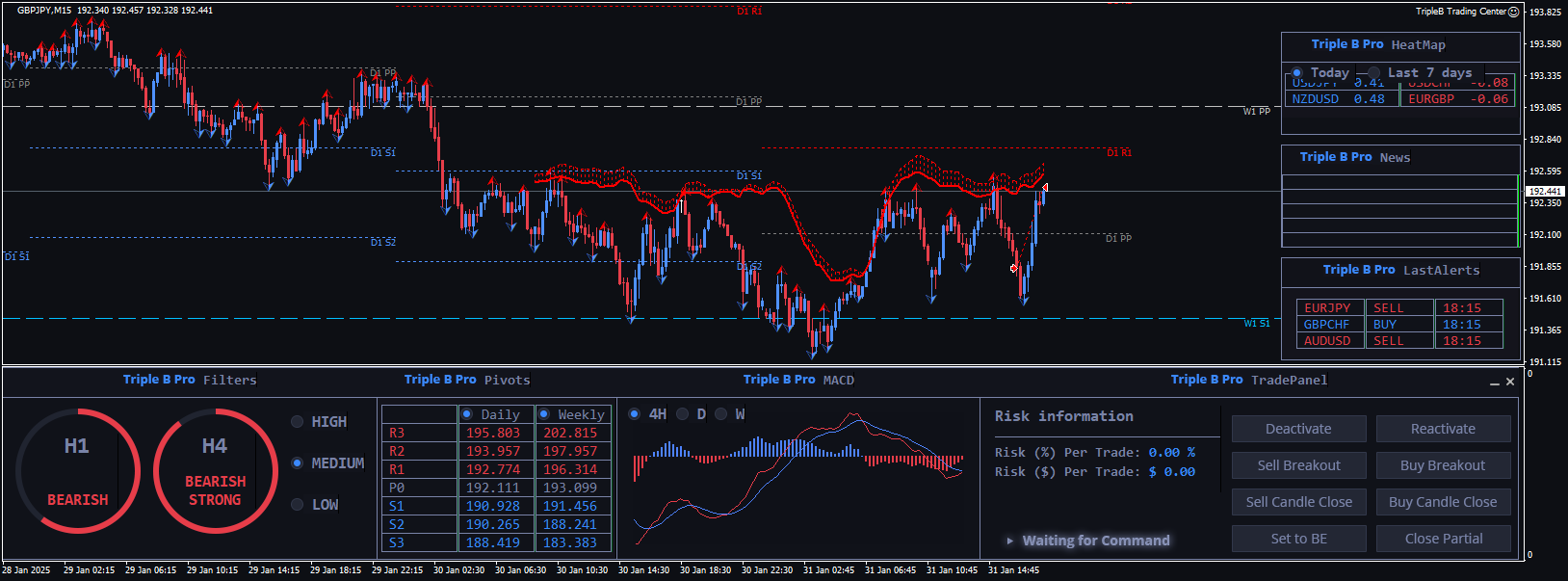
Task: Click the H4 bearish strong gauge
Action: (215, 471)
